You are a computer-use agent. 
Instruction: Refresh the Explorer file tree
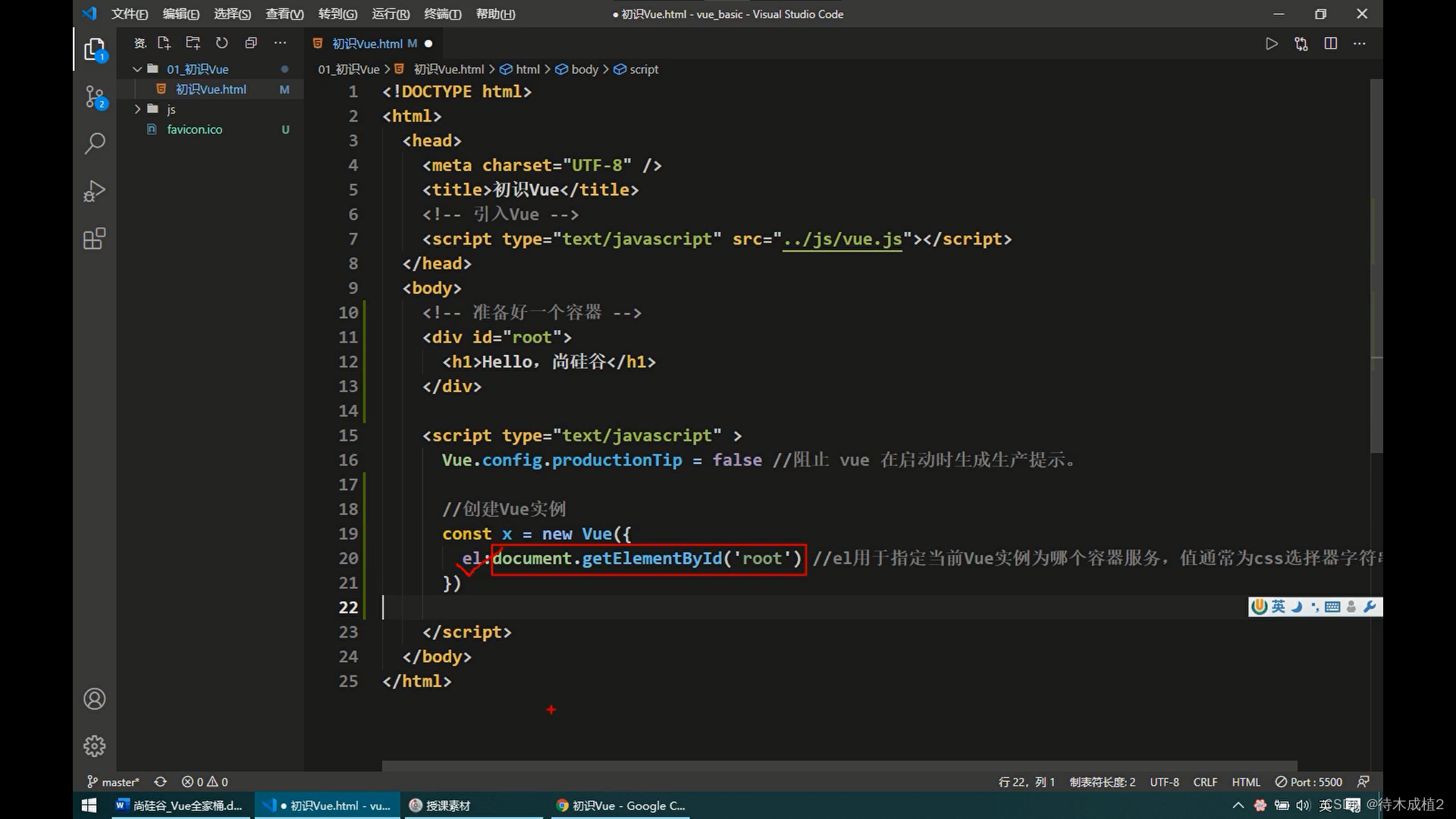coord(221,43)
